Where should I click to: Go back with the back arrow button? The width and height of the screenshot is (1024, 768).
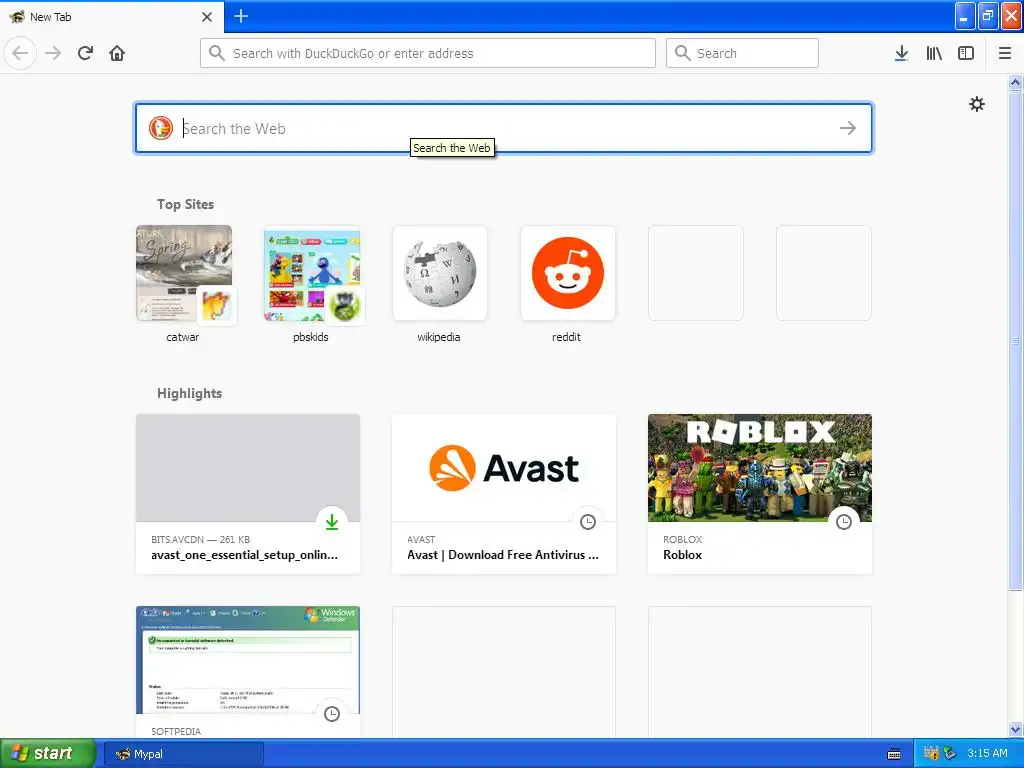point(20,53)
